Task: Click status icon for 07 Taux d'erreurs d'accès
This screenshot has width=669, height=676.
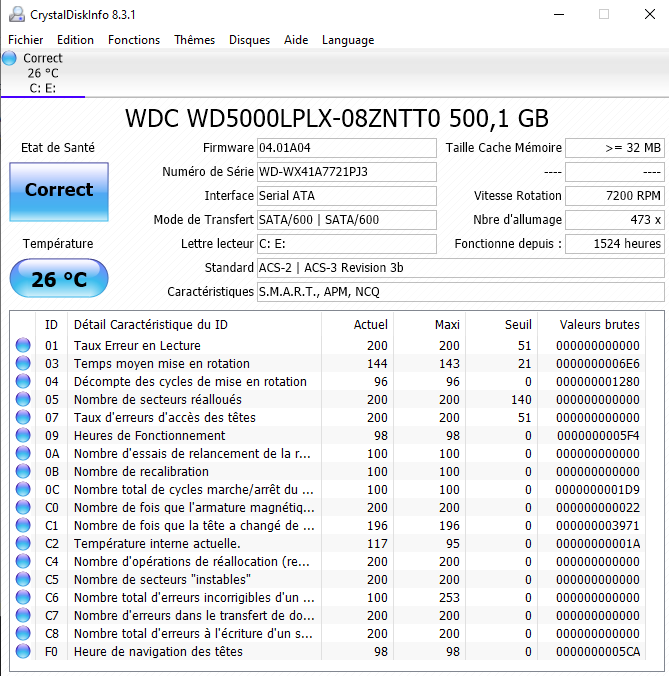Action: coord(23,417)
